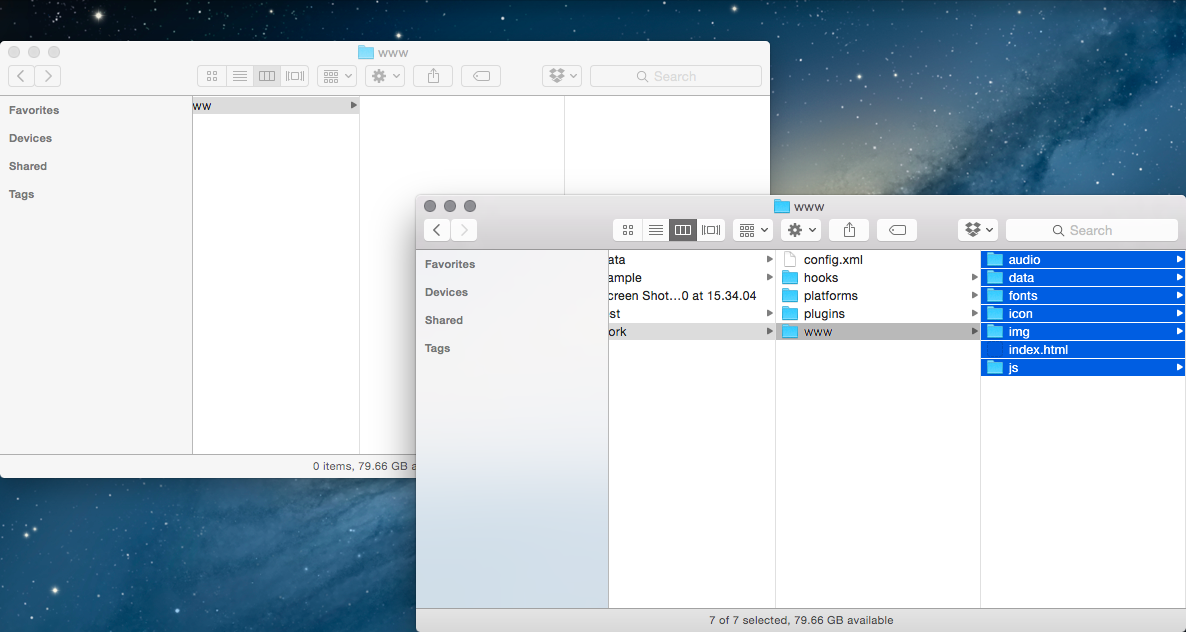Viewport: 1186px width, 632px height.
Task: Click Devices in background window sidebar
Action: tap(30, 138)
